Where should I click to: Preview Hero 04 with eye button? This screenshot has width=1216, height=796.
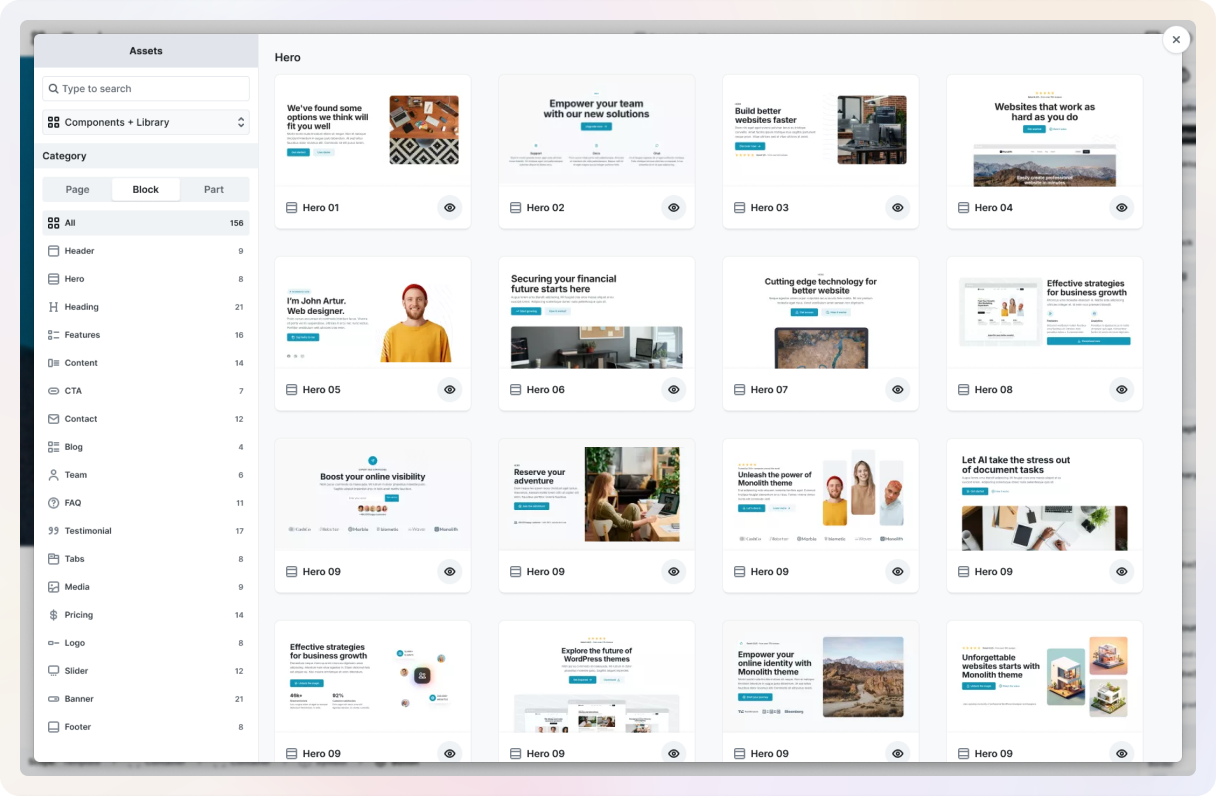pos(1122,208)
